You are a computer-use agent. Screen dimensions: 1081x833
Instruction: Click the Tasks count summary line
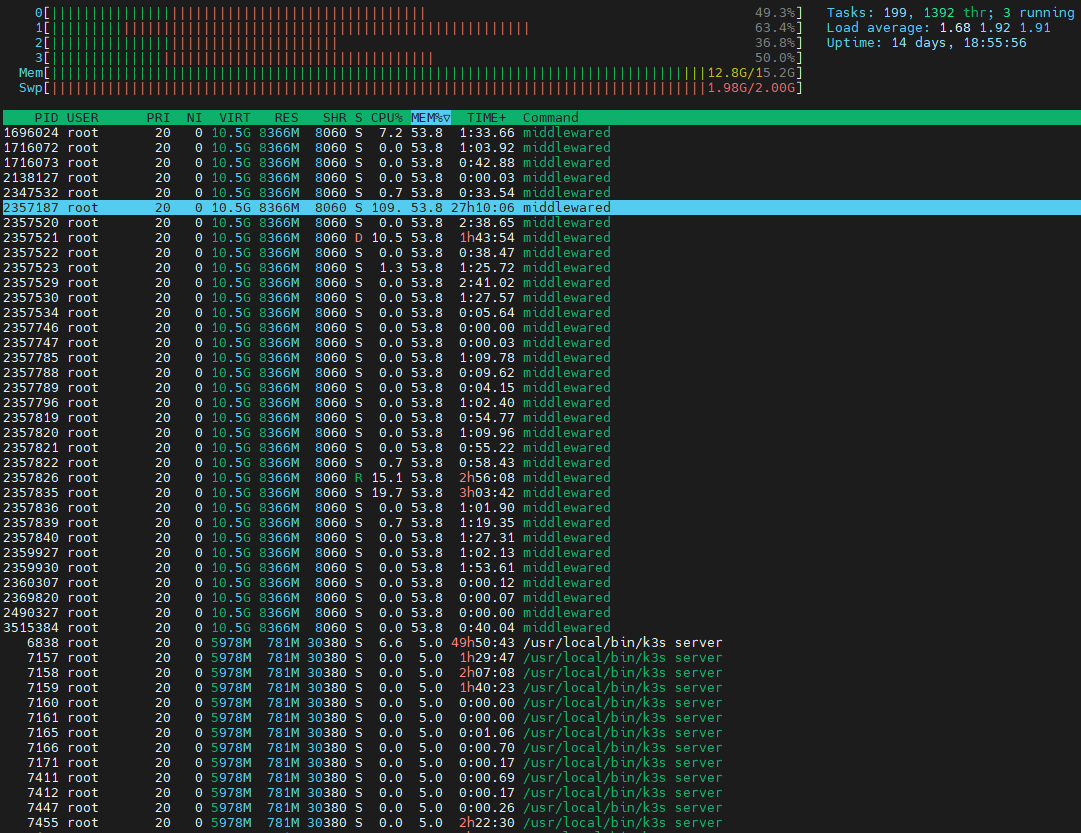[950, 13]
